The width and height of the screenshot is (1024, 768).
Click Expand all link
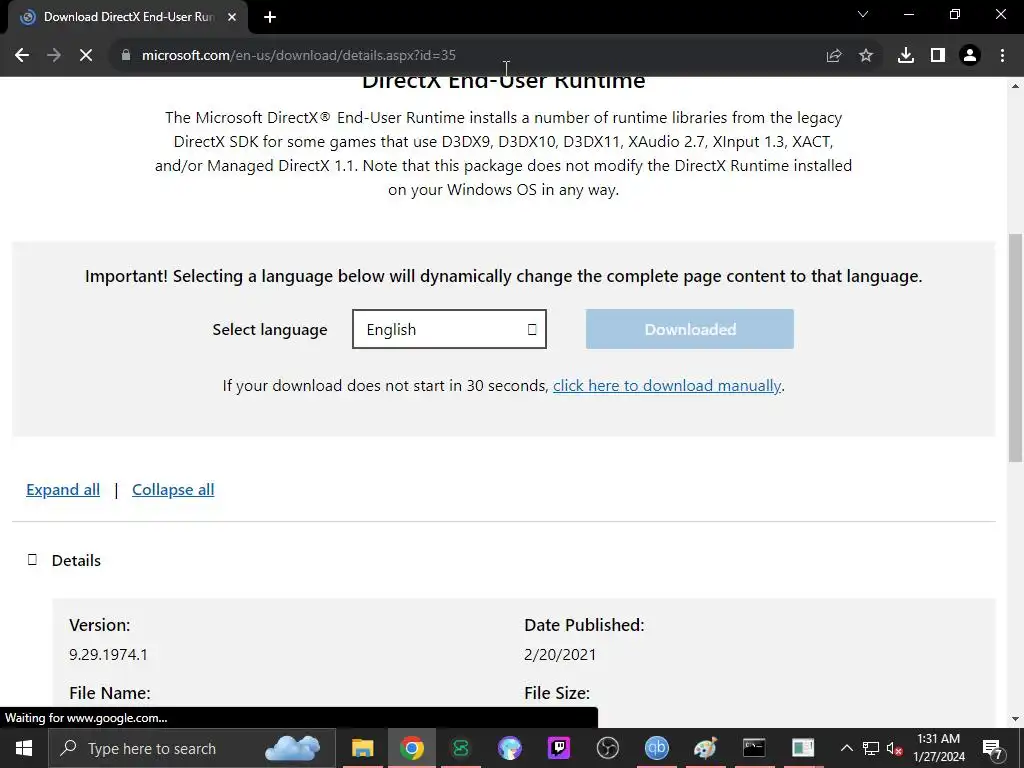coord(63,490)
